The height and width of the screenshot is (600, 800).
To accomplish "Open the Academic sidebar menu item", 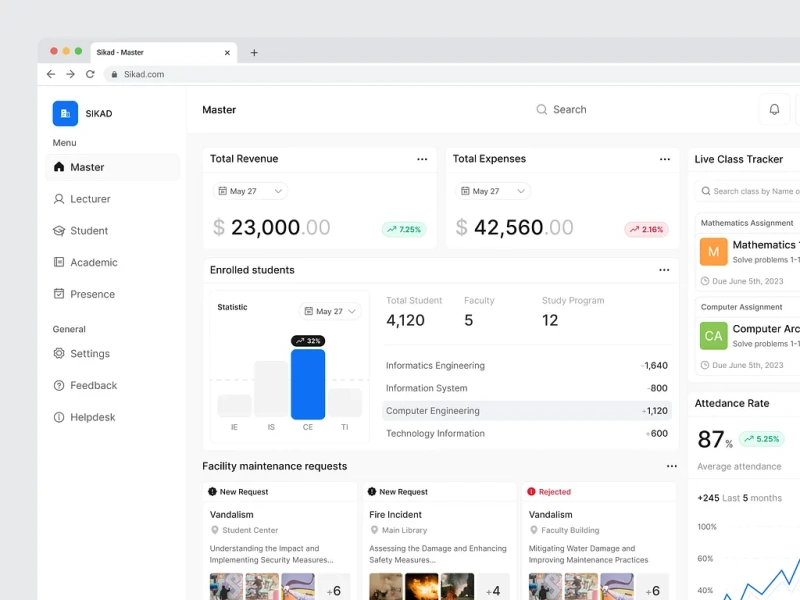I will click(x=94, y=262).
